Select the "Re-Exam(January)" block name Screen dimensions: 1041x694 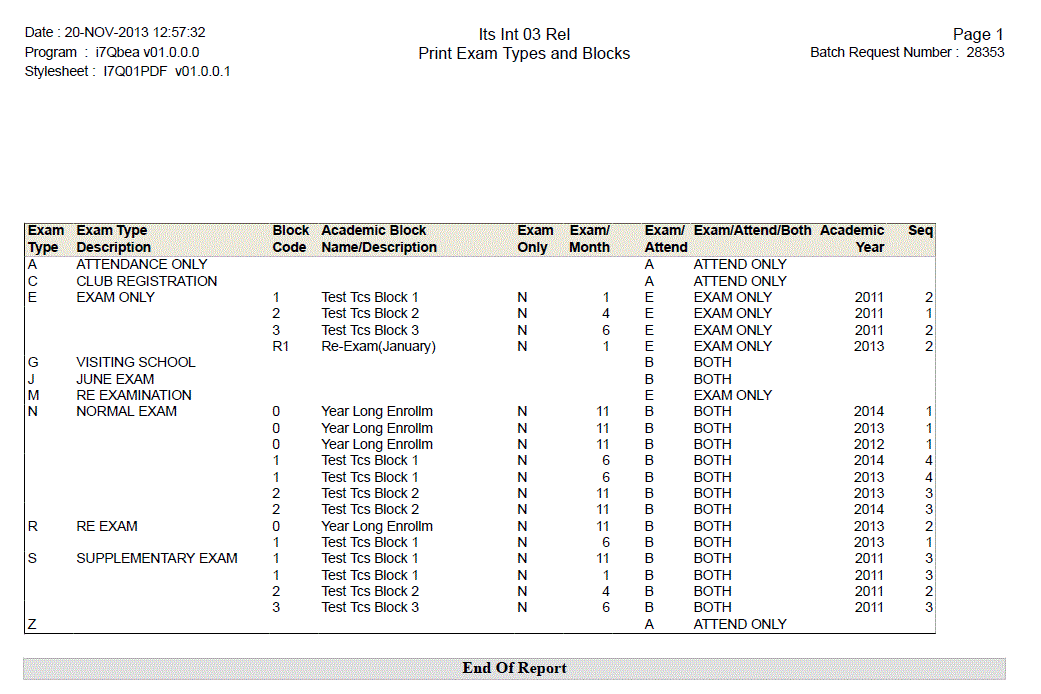point(378,346)
